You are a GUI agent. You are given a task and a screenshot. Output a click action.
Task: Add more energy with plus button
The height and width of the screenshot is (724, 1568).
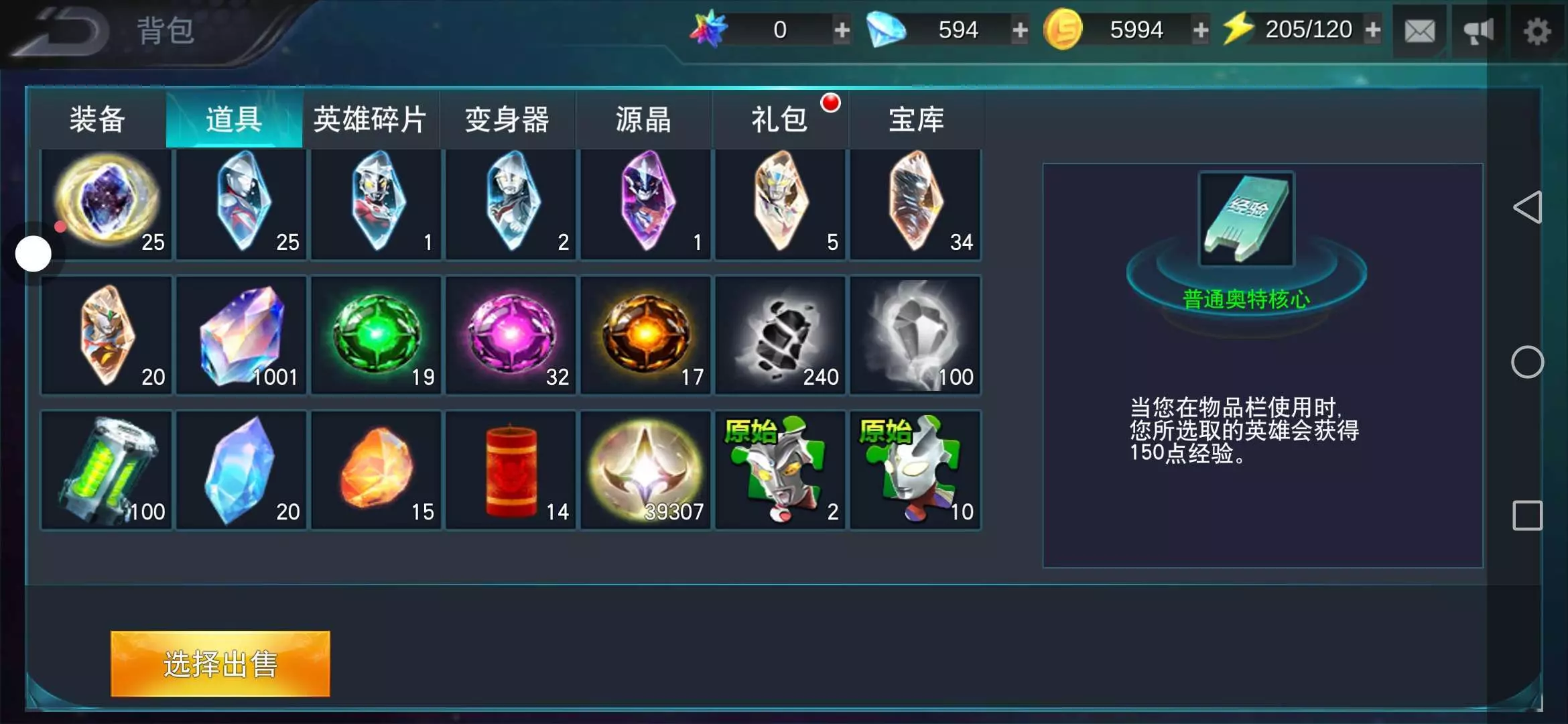pyautogui.click(x=1372, y=30)
